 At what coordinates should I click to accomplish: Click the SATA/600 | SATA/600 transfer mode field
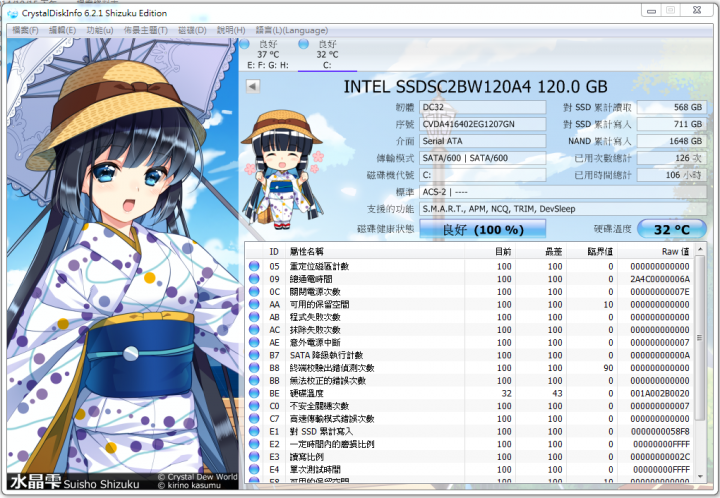click(x=483, y=158)
